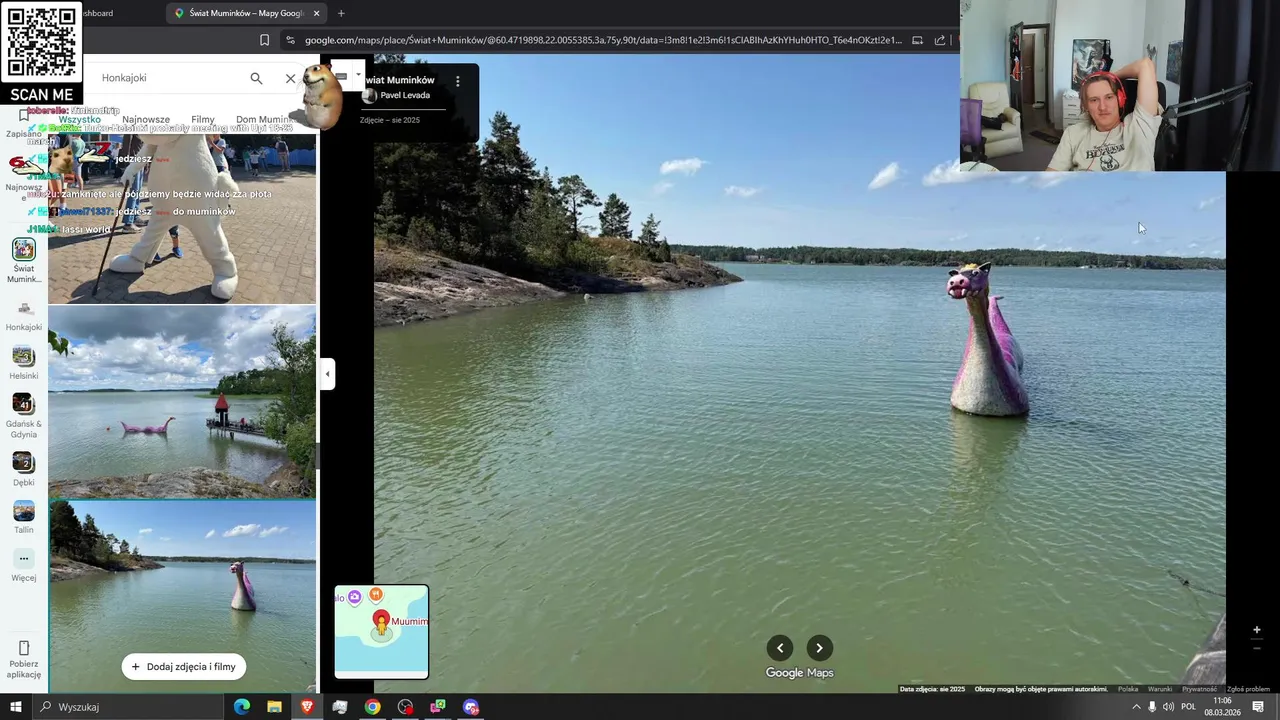The image size is (1280, 720).
Task: Click the Polska footer link
Action: pos(1128,689)
